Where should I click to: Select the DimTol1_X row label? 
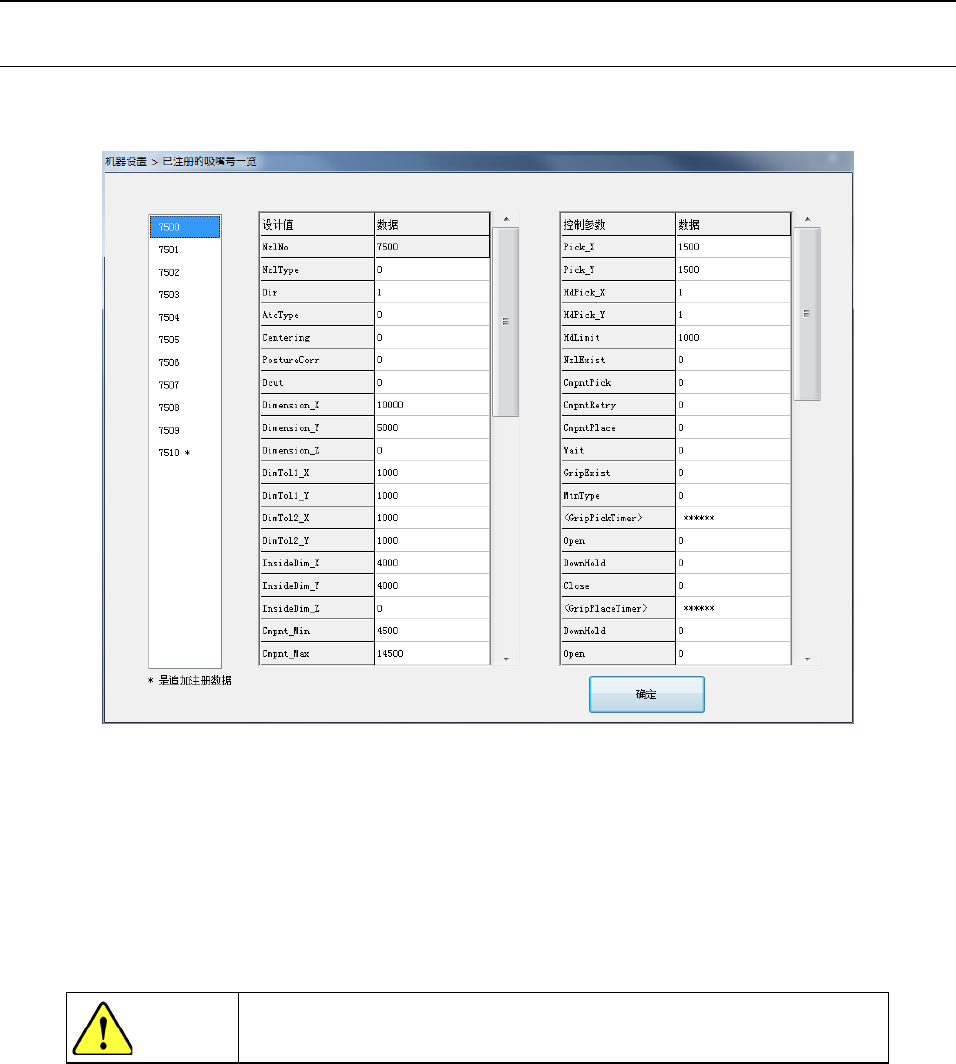pyautogui.click(x=317, y=473)
